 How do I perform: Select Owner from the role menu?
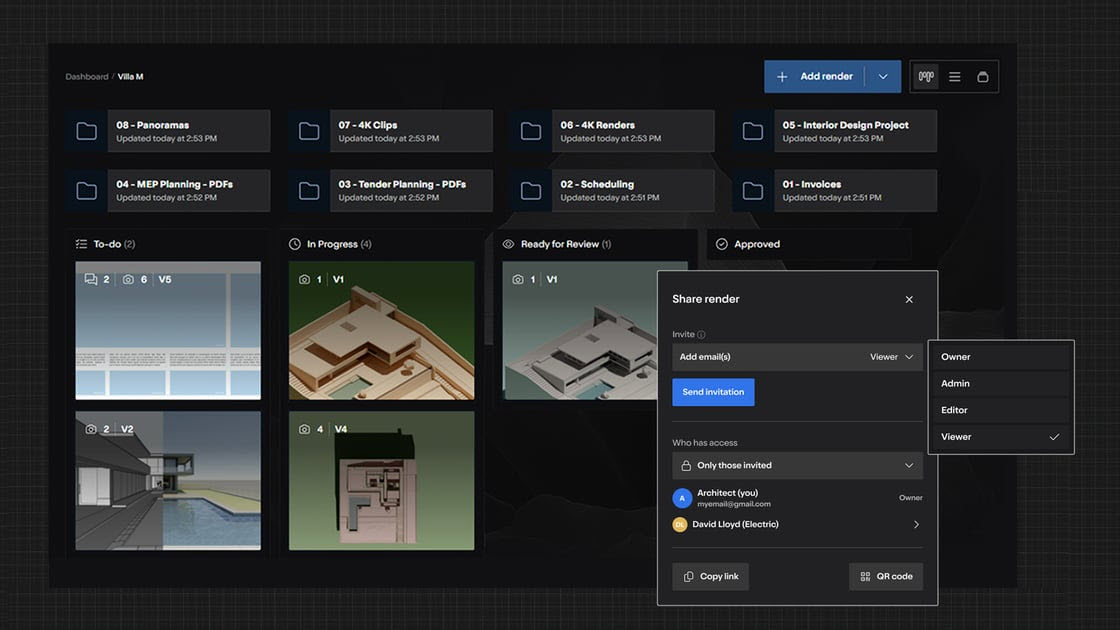pos(1000,357)
